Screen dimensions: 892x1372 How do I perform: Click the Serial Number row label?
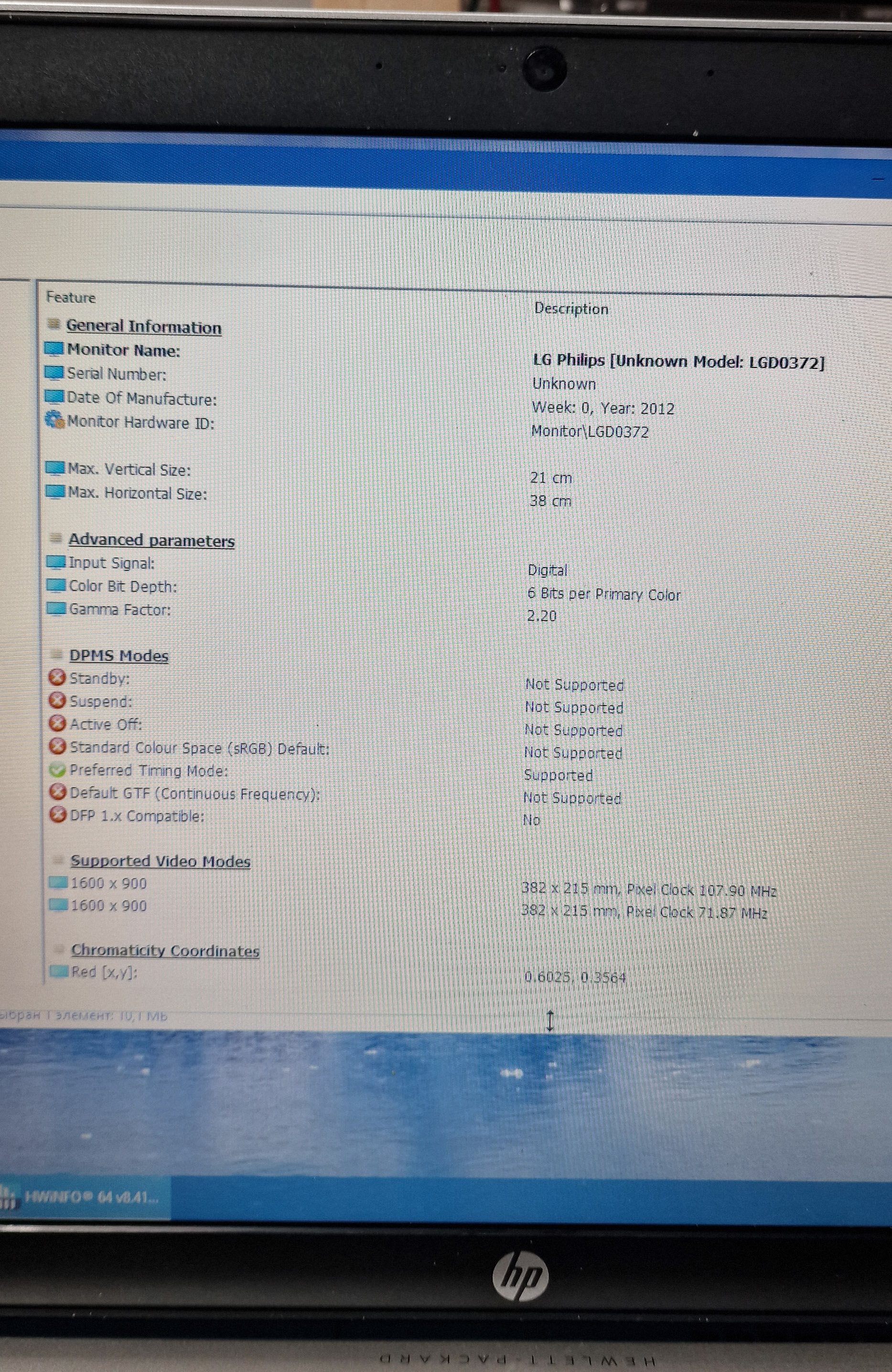117,374
